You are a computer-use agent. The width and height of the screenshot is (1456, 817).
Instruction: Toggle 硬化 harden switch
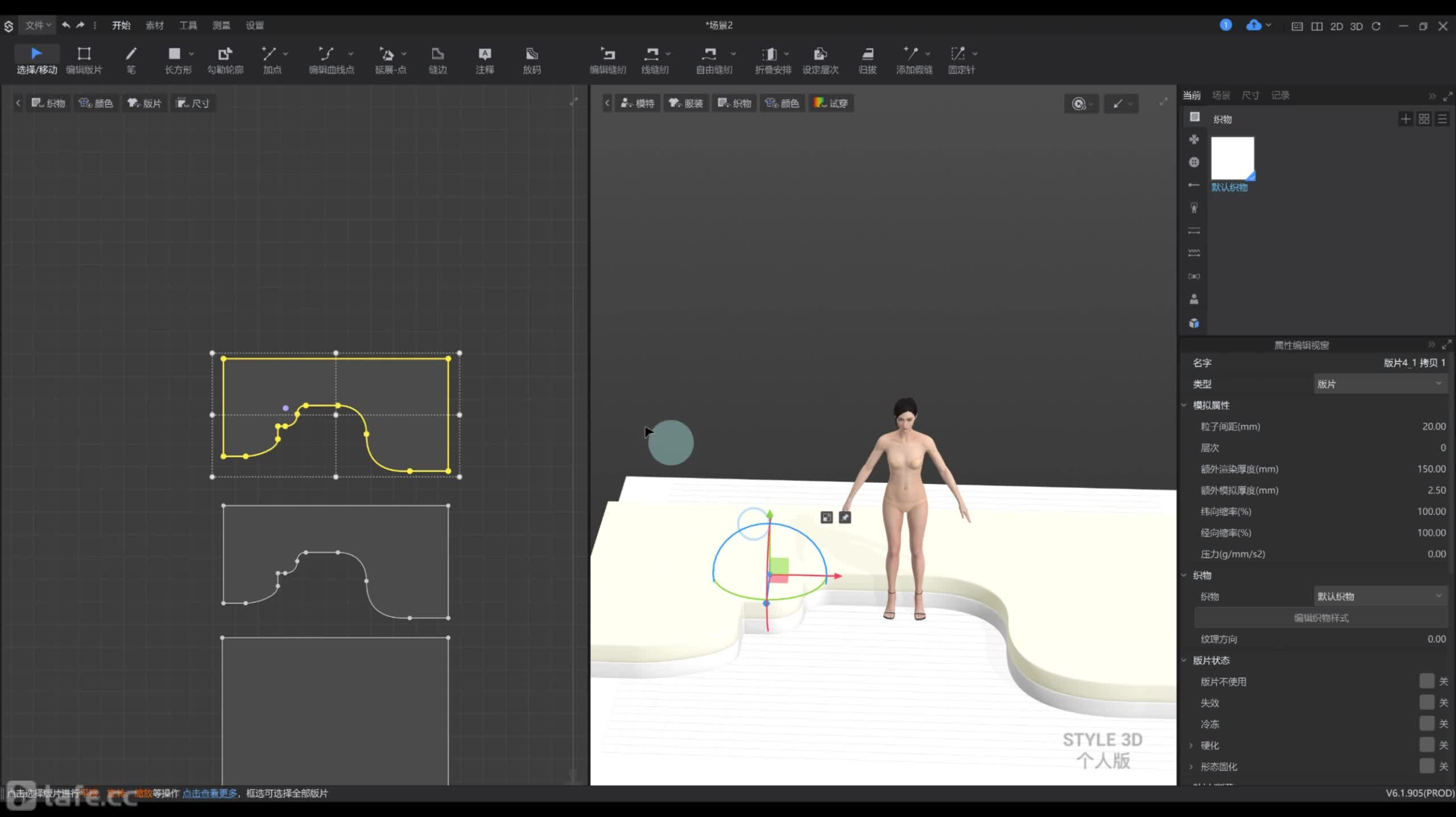pos(1426,745)
